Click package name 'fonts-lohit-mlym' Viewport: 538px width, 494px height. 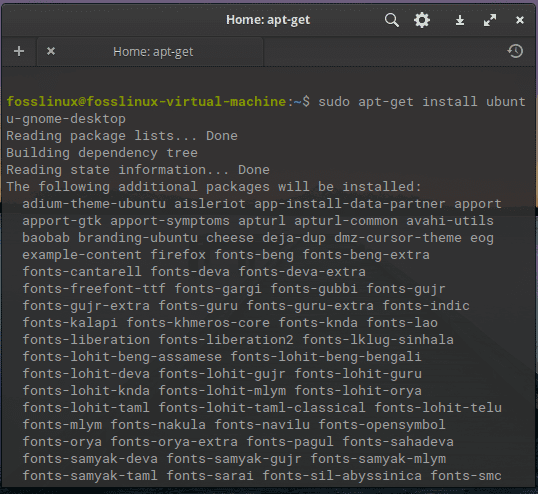tap(222, 391)
